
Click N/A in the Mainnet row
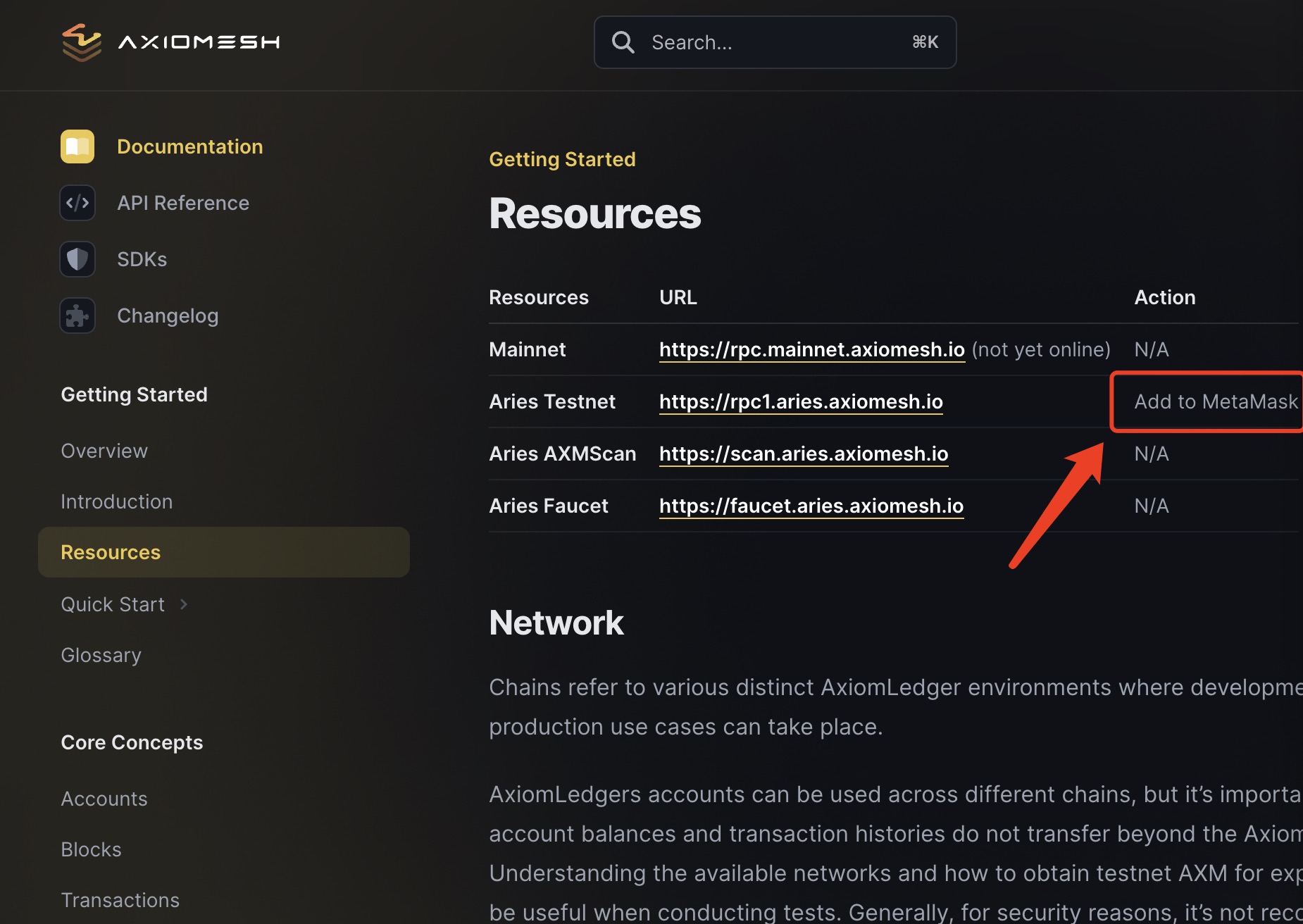[1152, 349]
